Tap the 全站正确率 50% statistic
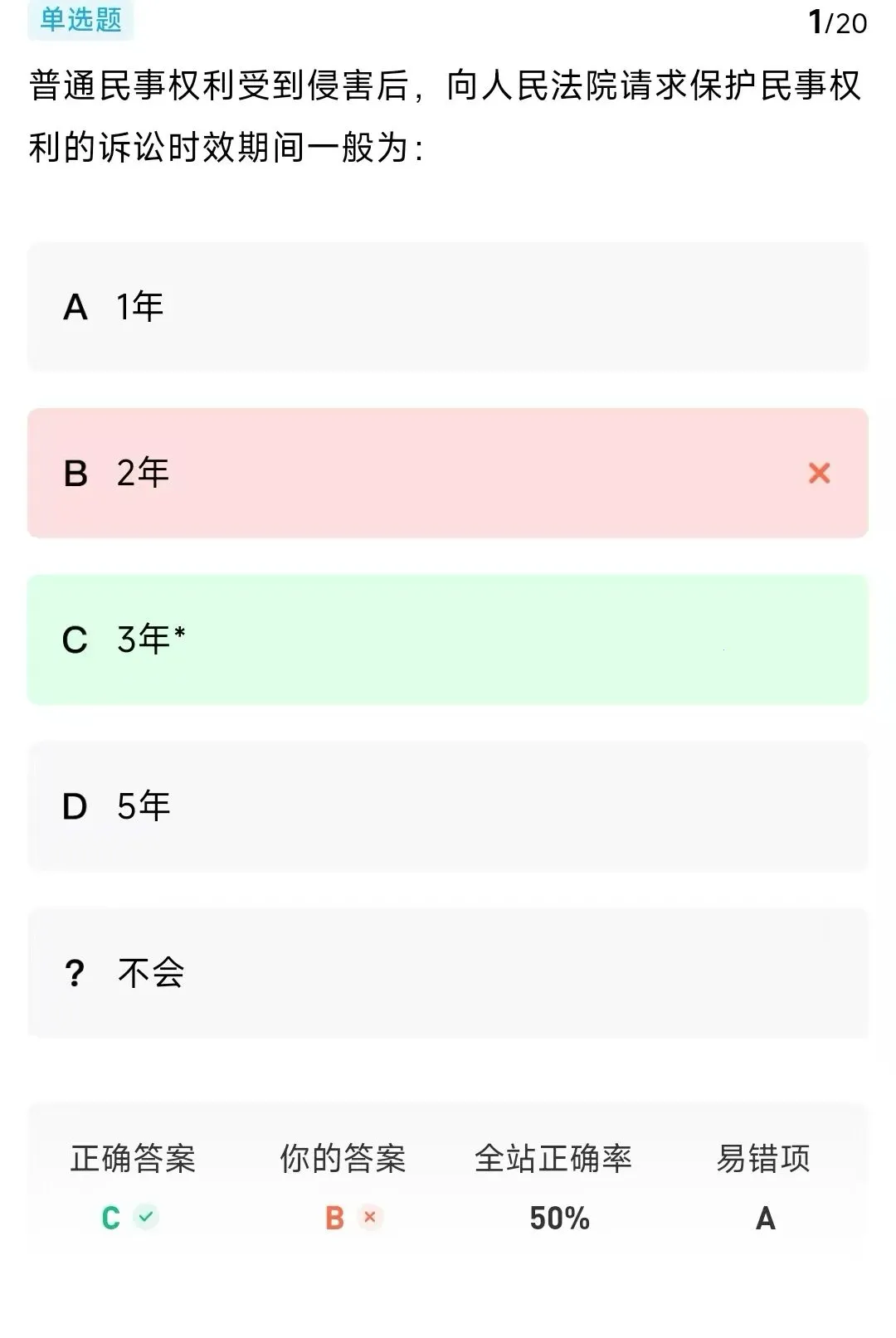 (553, 1188)
